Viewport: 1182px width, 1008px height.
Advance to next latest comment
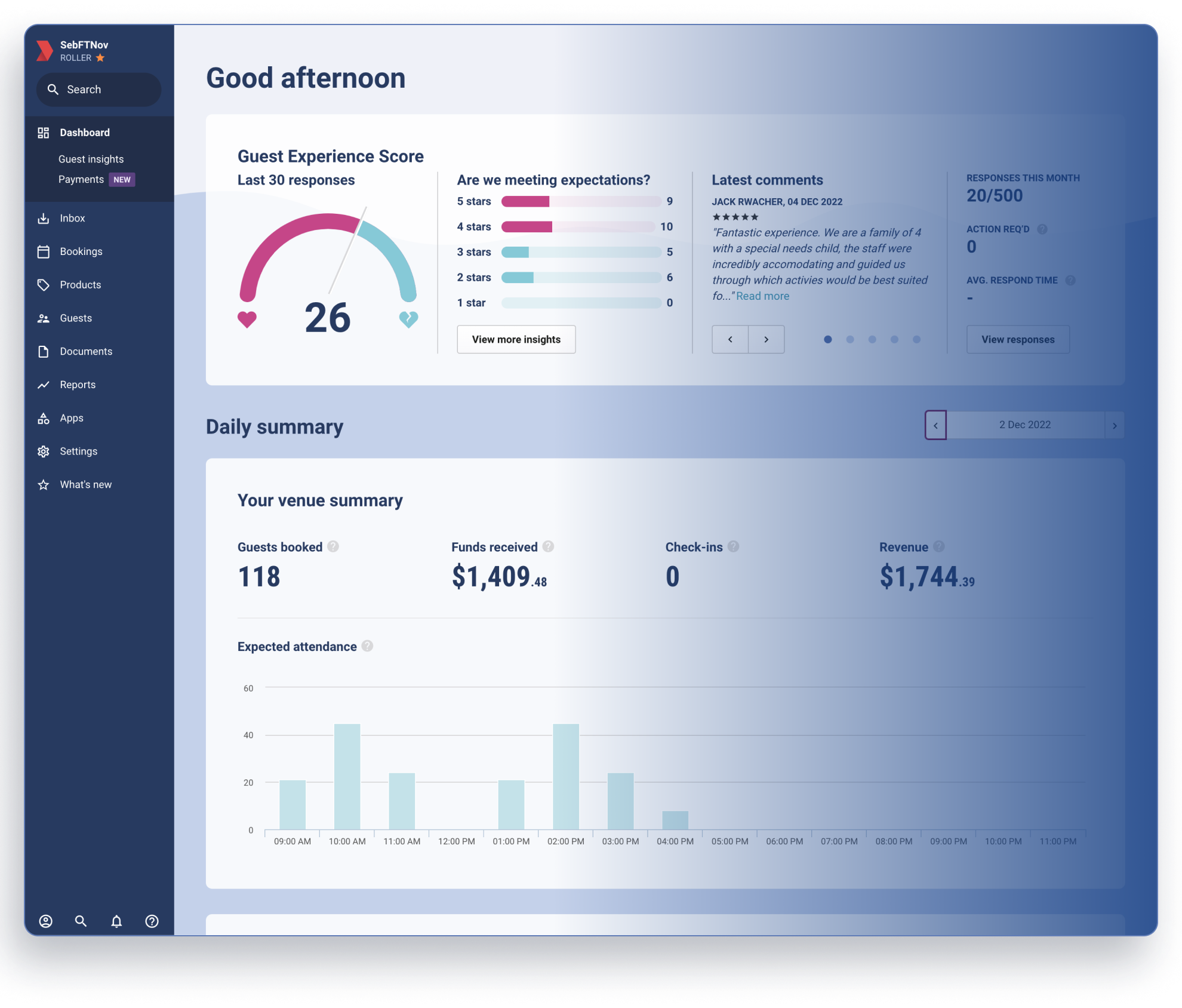(767, 339)
